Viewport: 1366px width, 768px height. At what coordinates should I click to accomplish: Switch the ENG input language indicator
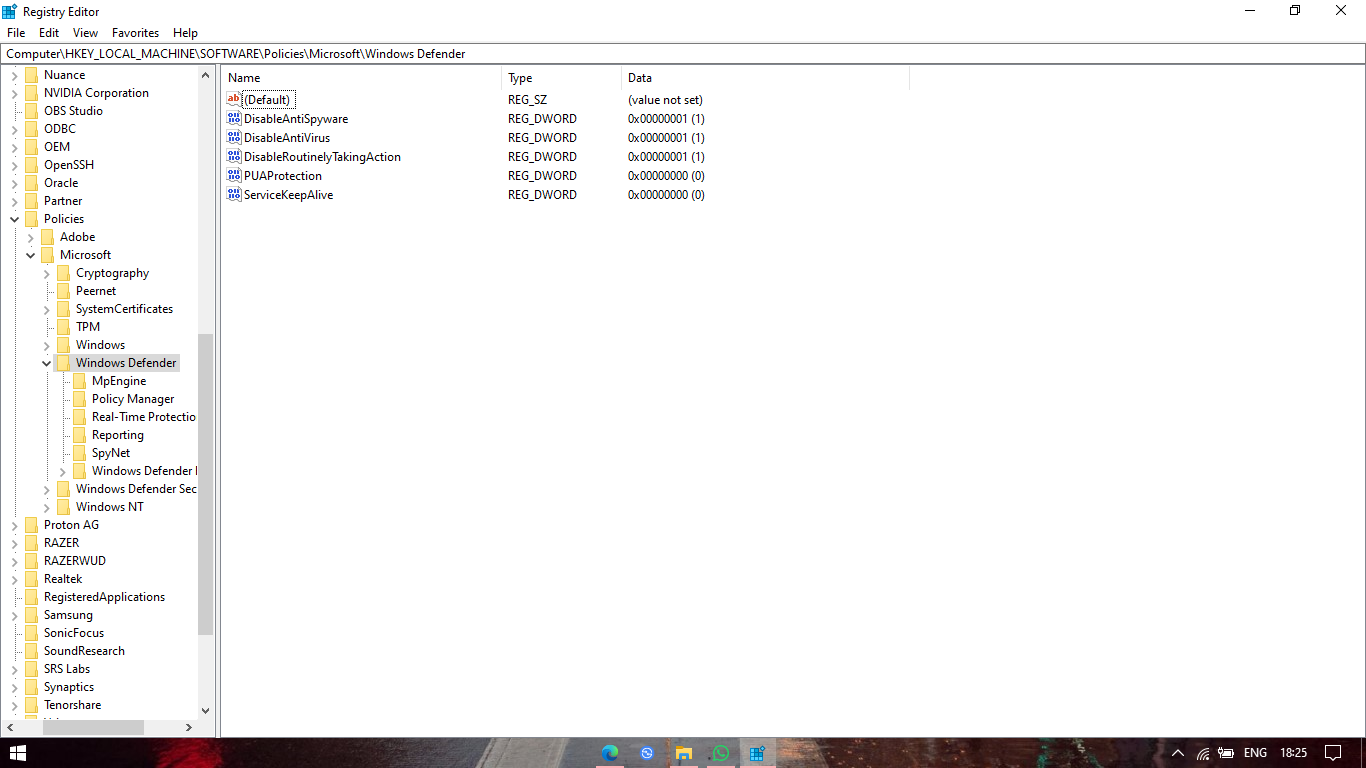coord(1255,753)
